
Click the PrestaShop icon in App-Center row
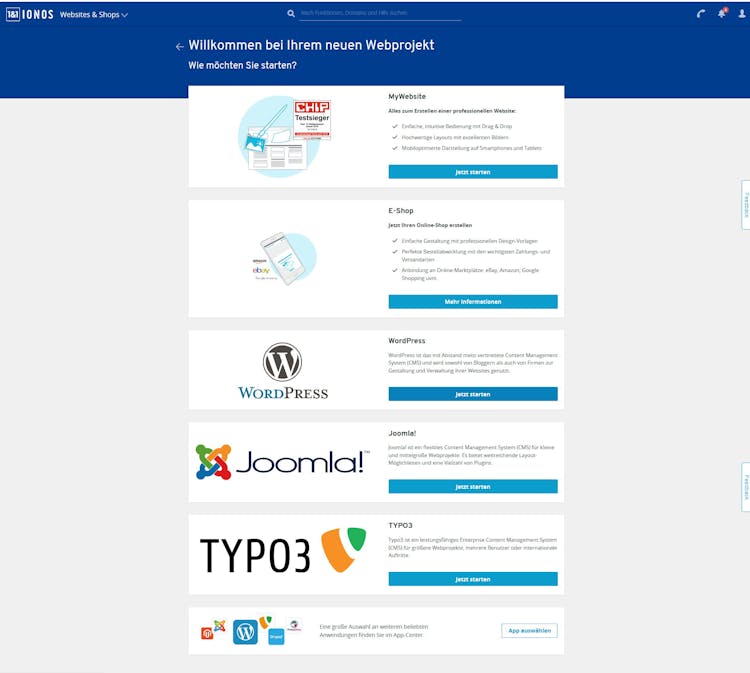(294, 625)
